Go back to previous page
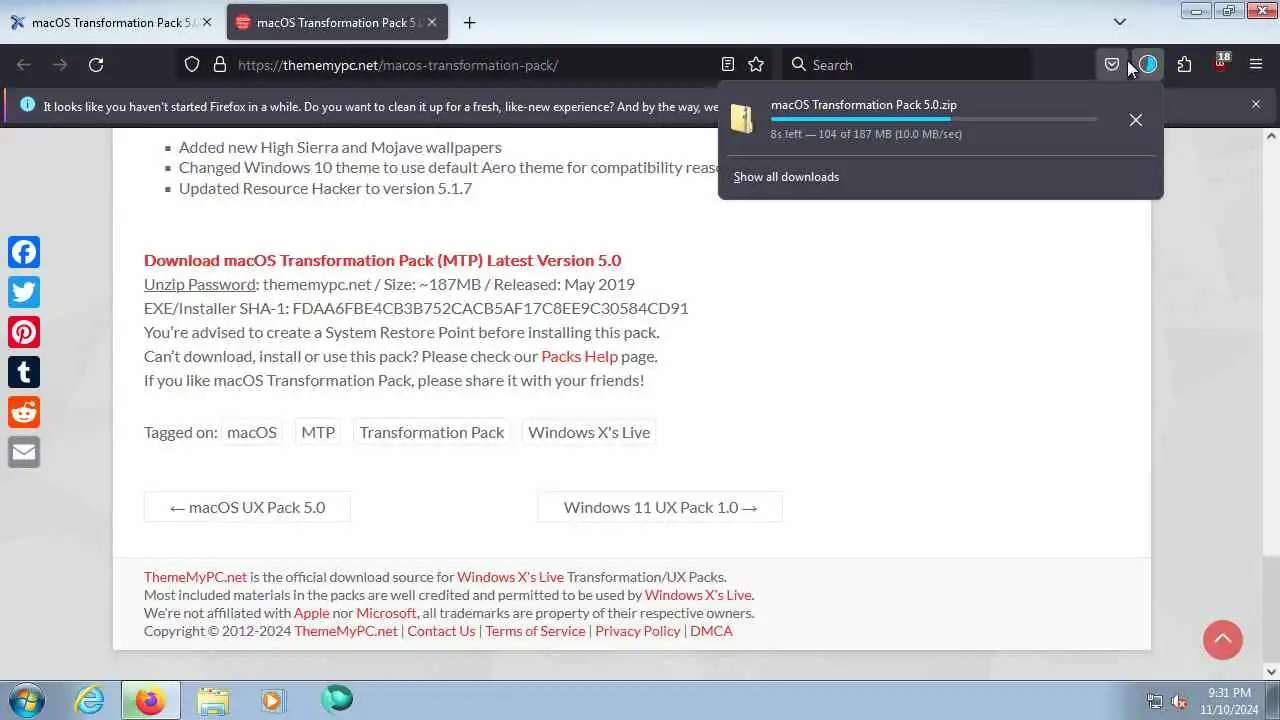The width and height of the screenshot is (1280, 720). [x=24, y=65]
